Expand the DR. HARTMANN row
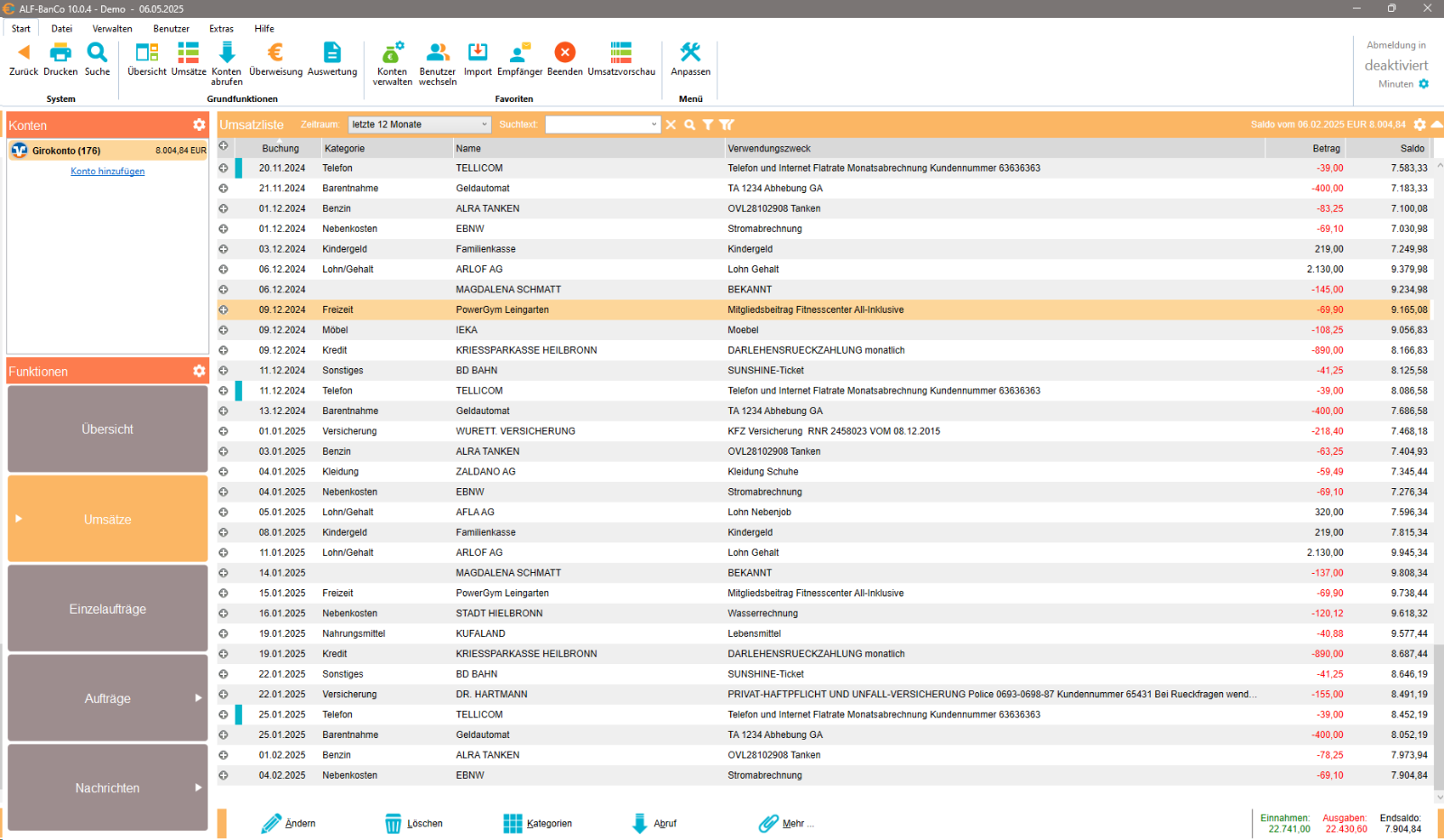Screen dimensions: 1444x840 (223, 695)
